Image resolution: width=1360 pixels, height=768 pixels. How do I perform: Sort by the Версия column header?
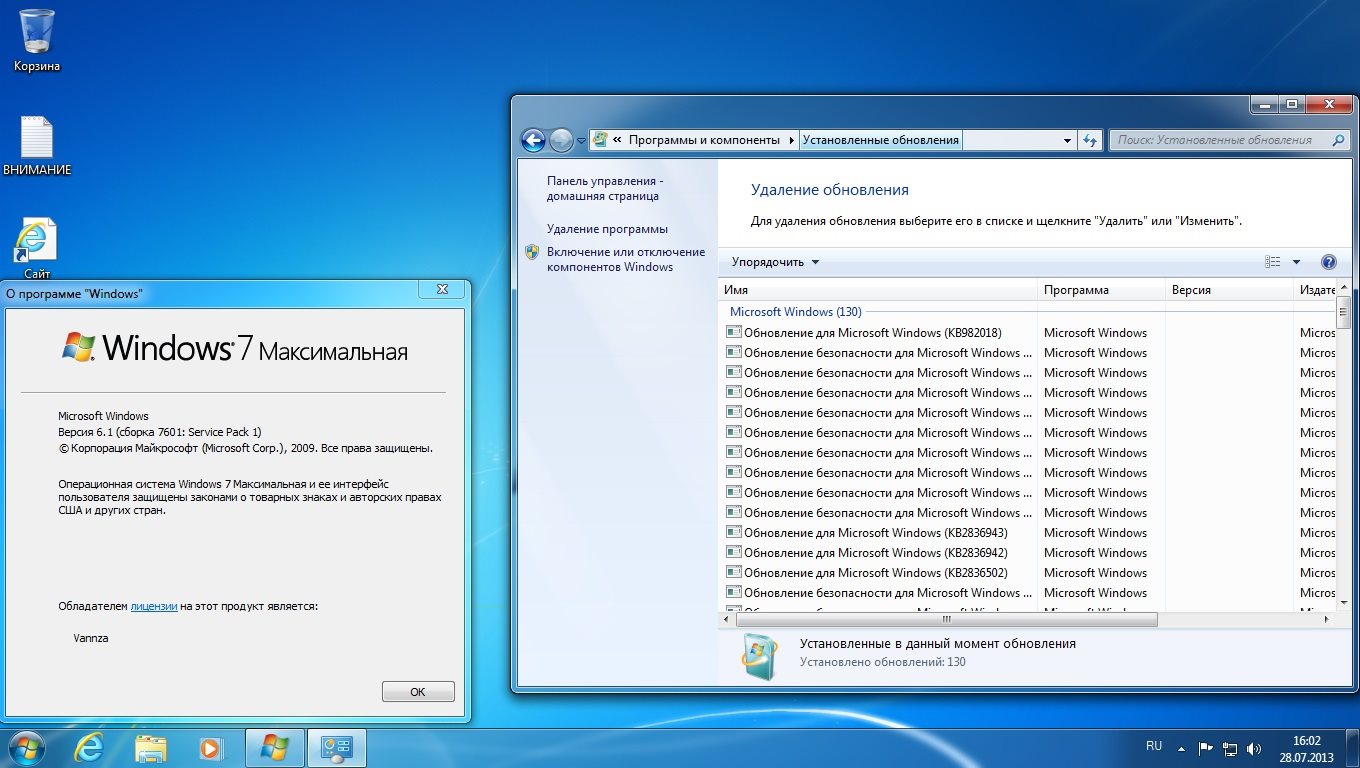click(x=1229, y=290)
